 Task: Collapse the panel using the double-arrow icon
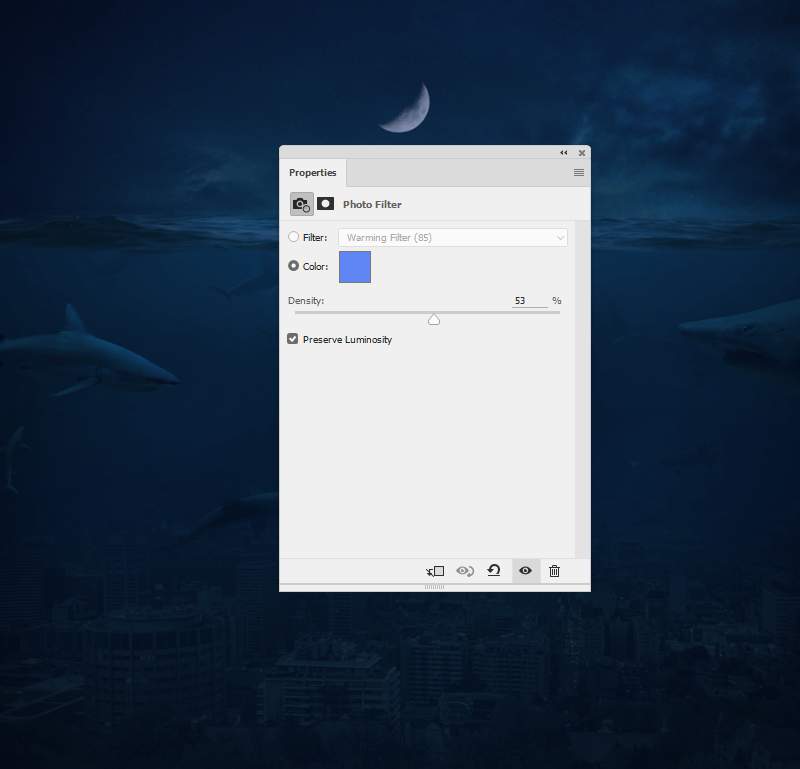564,153
